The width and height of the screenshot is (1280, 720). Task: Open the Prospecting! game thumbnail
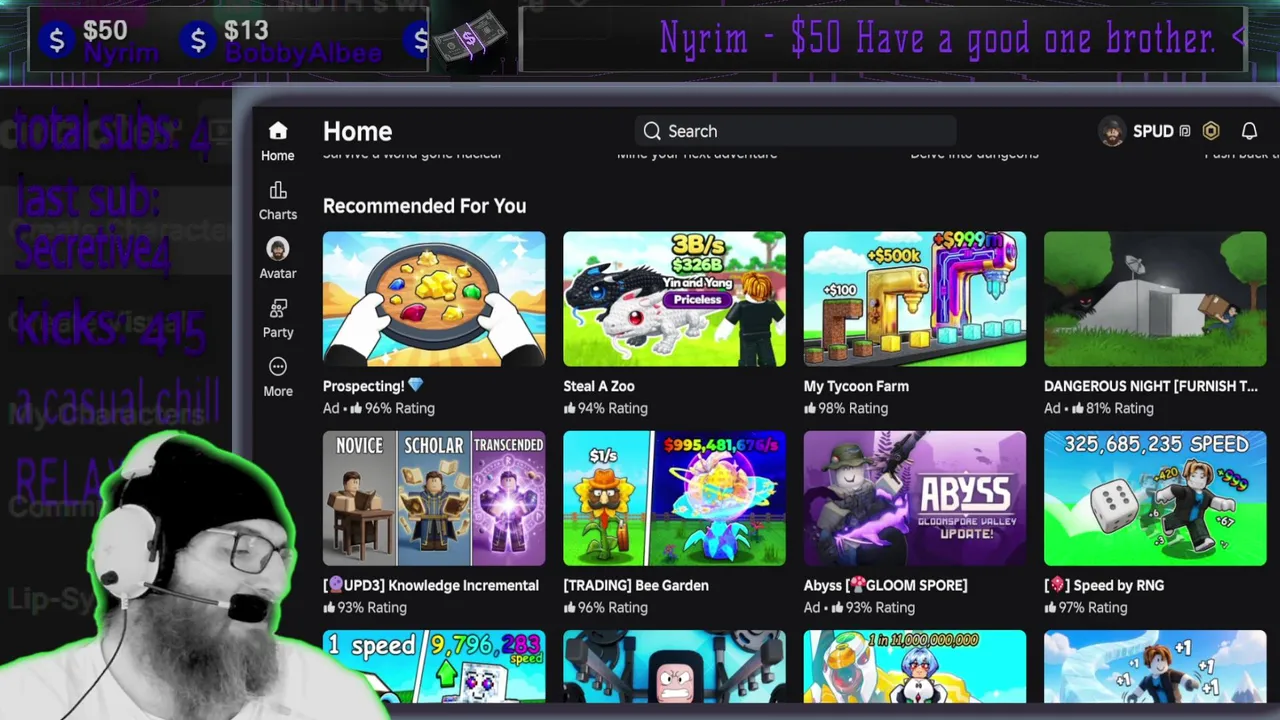[434, 299]
